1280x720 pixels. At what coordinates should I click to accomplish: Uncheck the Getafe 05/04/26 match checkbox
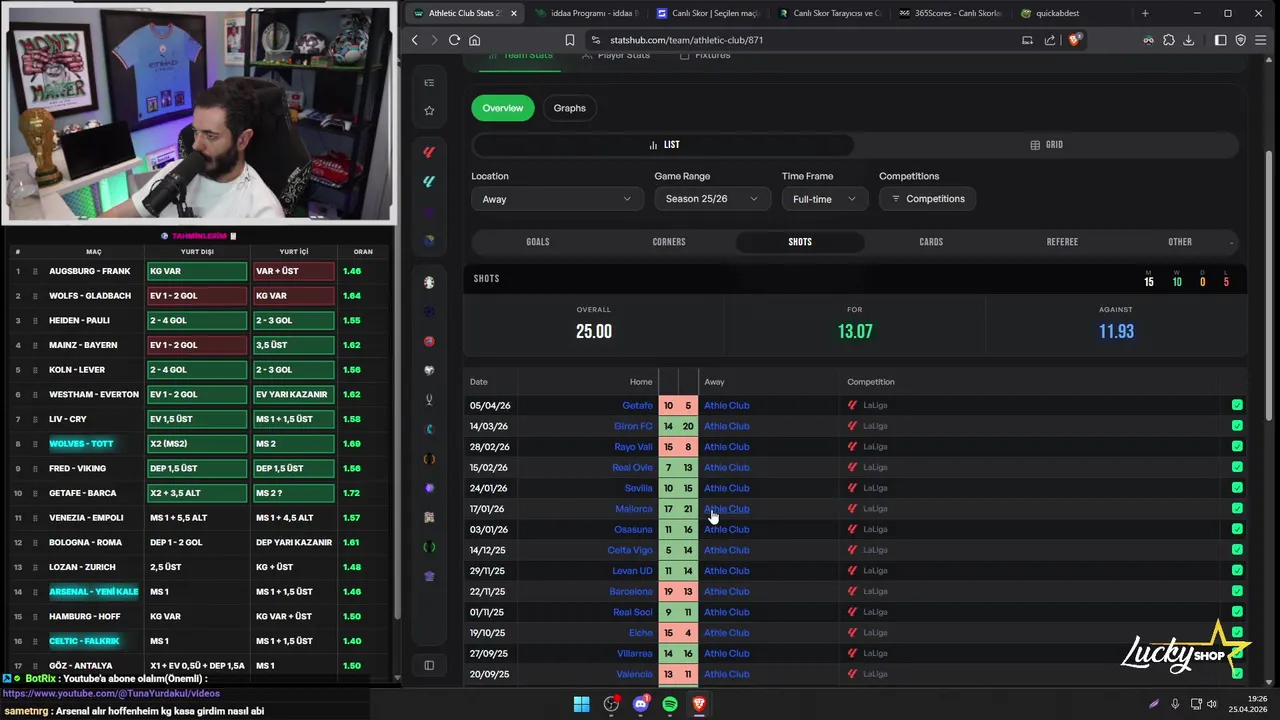[1237, 405]
